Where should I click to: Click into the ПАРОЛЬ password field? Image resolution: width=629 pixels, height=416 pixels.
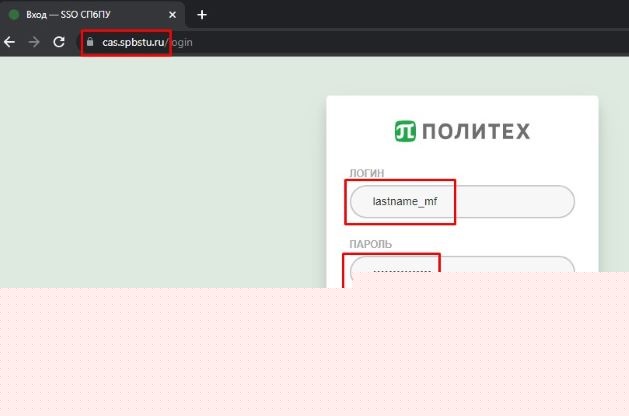pyautogui.click(x=461, y=270)
